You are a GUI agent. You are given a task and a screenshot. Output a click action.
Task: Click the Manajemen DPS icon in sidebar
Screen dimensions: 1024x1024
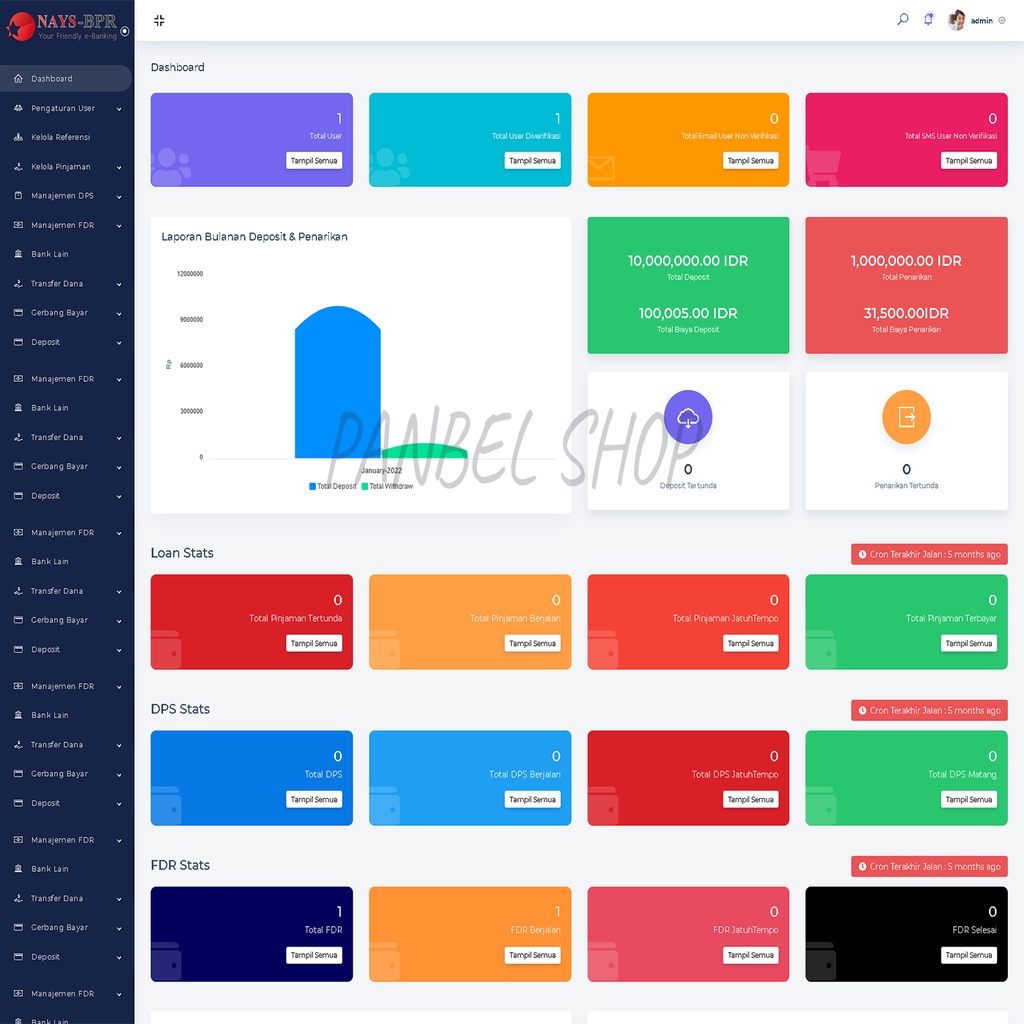[x=18, y=195]
